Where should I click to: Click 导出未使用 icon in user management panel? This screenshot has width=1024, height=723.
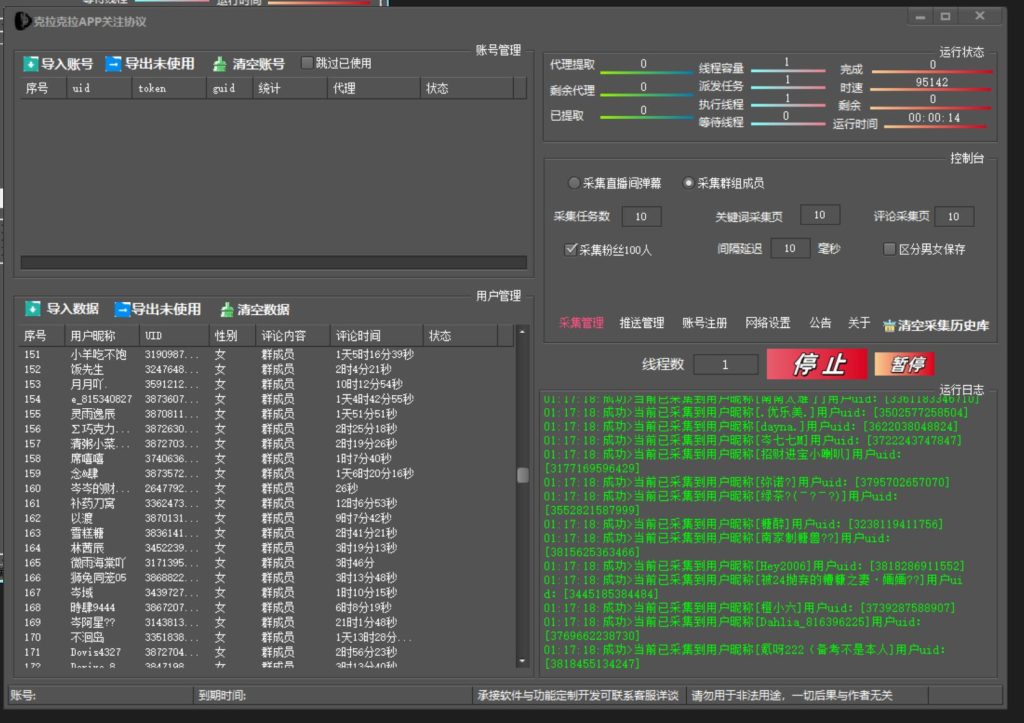[x=122, y=310]
